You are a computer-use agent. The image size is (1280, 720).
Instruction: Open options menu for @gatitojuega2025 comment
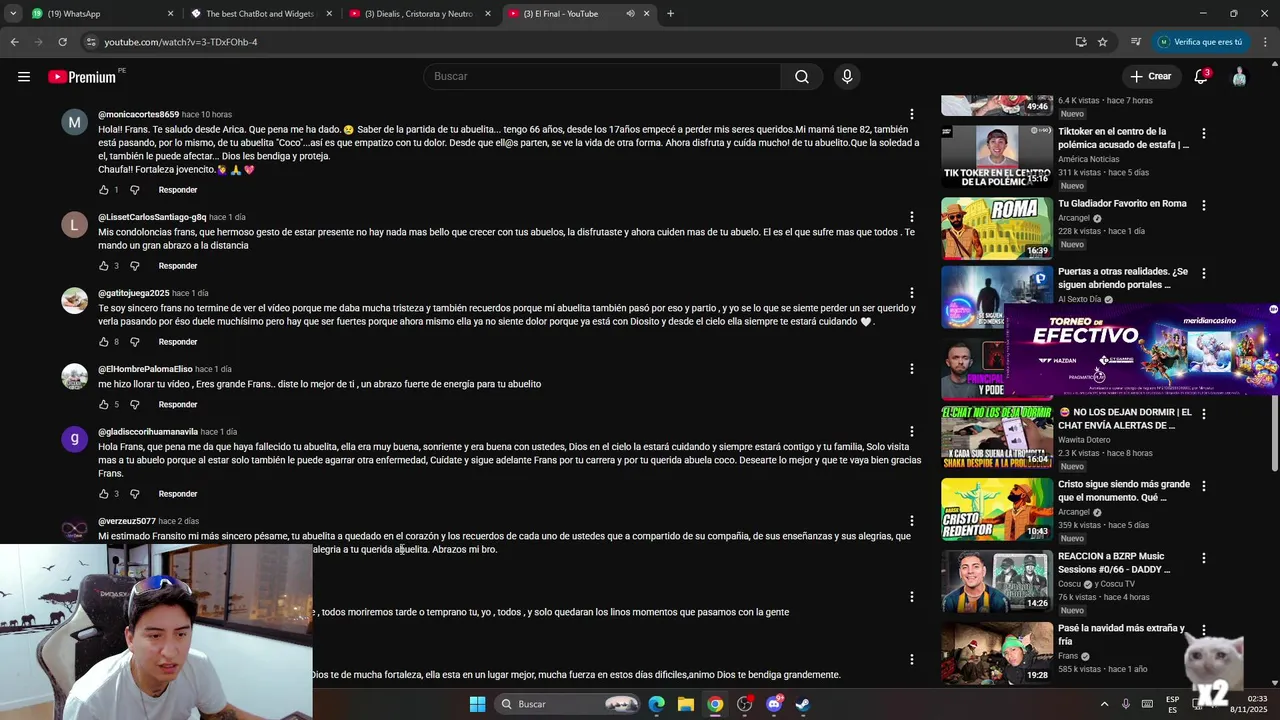tap(911, 293)
